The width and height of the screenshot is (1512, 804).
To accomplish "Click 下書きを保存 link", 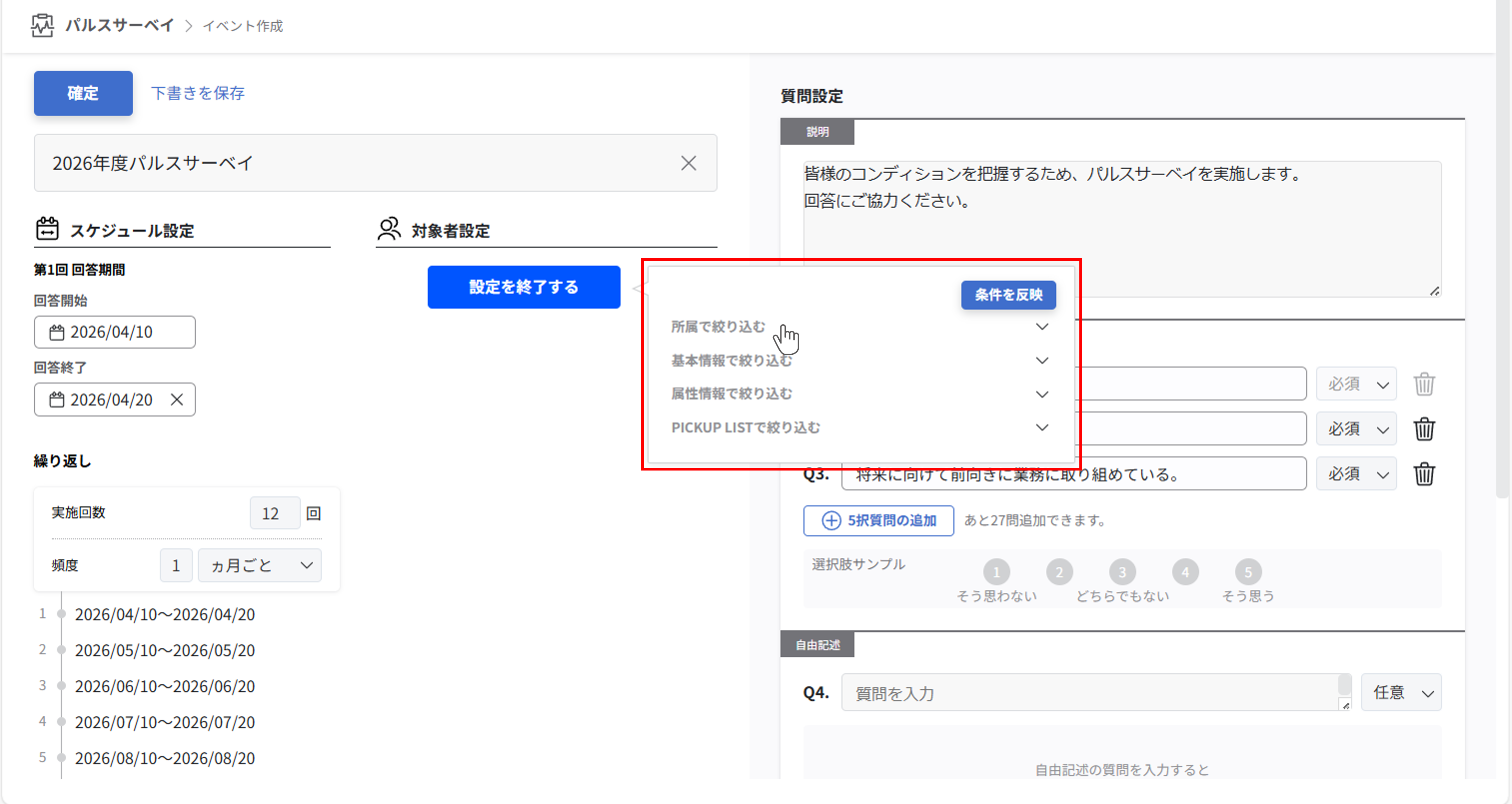I will 198,93.
